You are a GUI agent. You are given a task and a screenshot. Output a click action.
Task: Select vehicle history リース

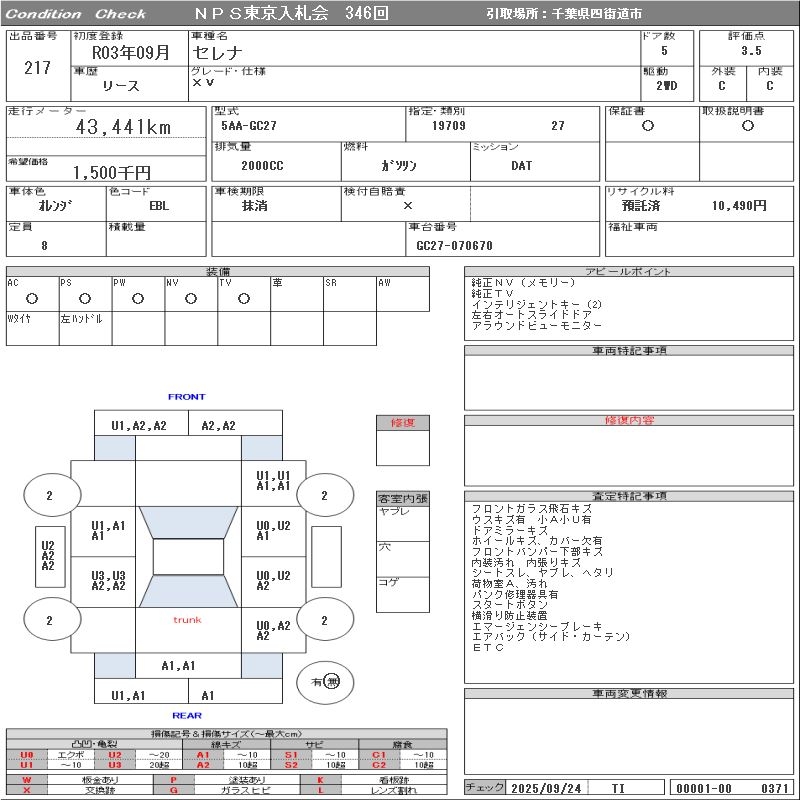120,86
